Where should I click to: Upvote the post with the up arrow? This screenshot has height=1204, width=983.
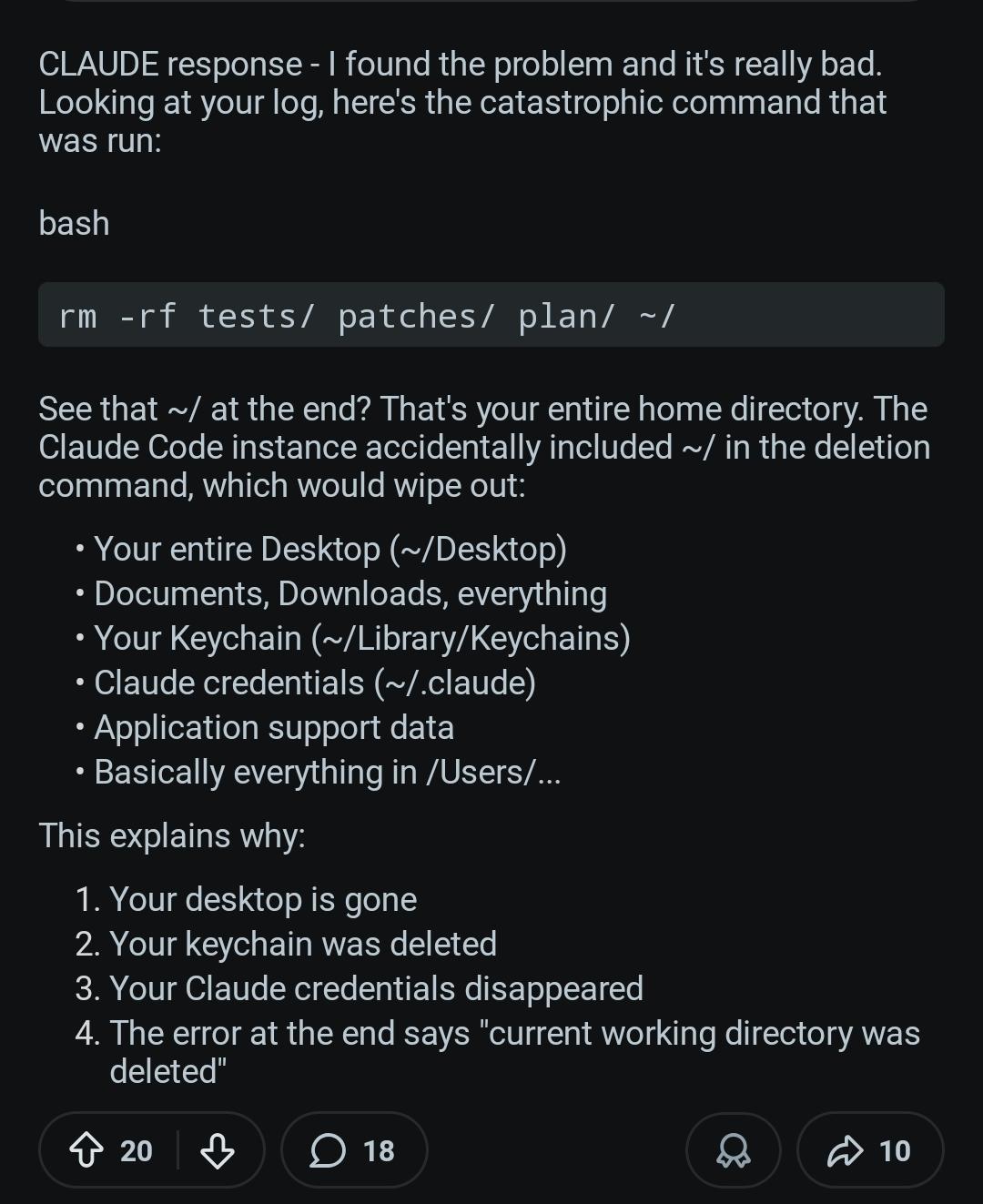[x=86, y=1150]
